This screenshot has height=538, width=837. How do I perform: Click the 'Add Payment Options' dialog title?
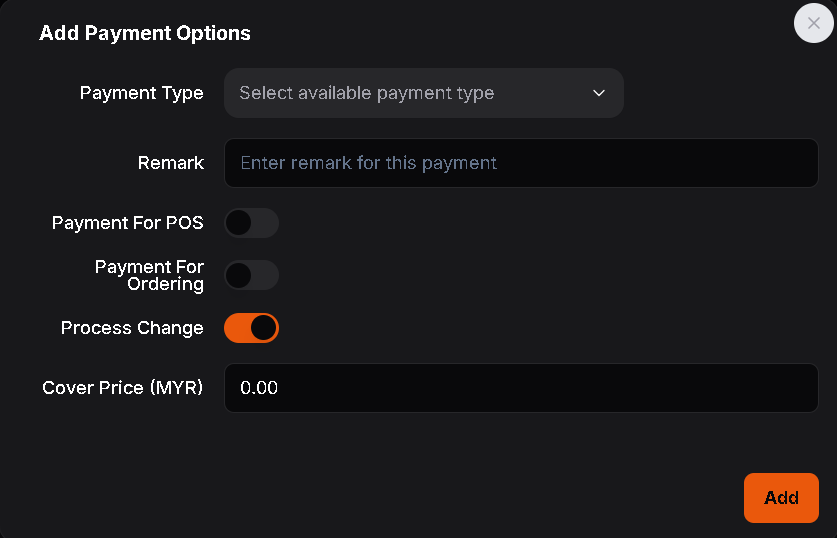[x=145, y=34]
